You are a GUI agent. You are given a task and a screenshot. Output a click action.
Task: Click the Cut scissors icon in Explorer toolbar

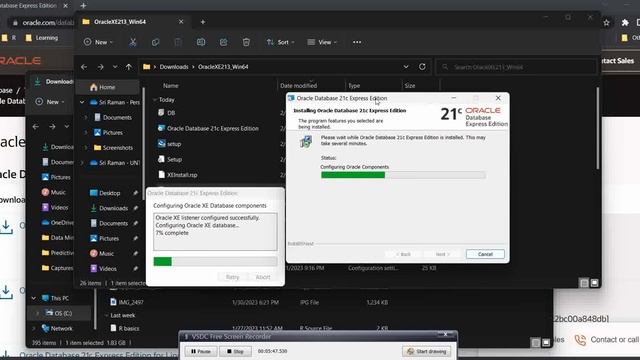pyautogui.click(x=133, y=42)
